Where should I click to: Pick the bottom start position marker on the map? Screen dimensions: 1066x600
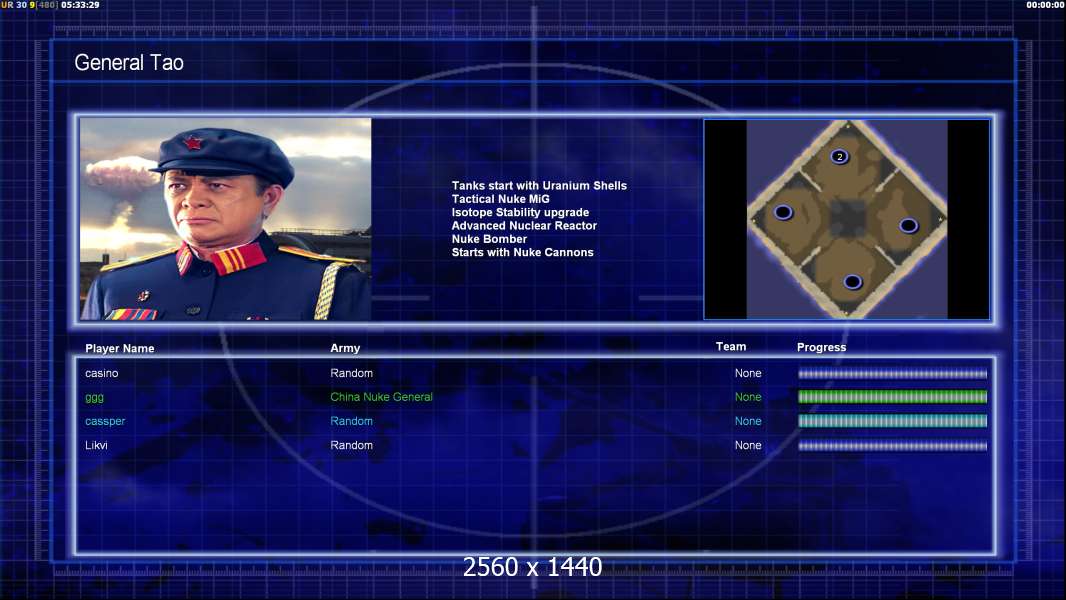(x=853, y=281)
